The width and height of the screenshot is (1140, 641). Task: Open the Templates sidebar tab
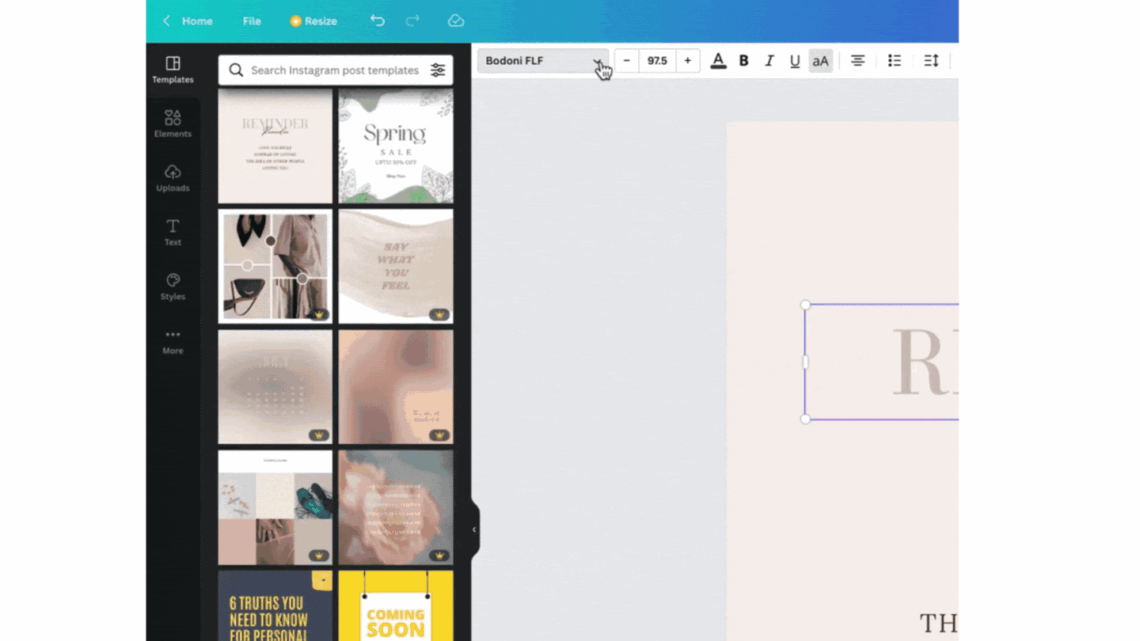pos(172,70)
